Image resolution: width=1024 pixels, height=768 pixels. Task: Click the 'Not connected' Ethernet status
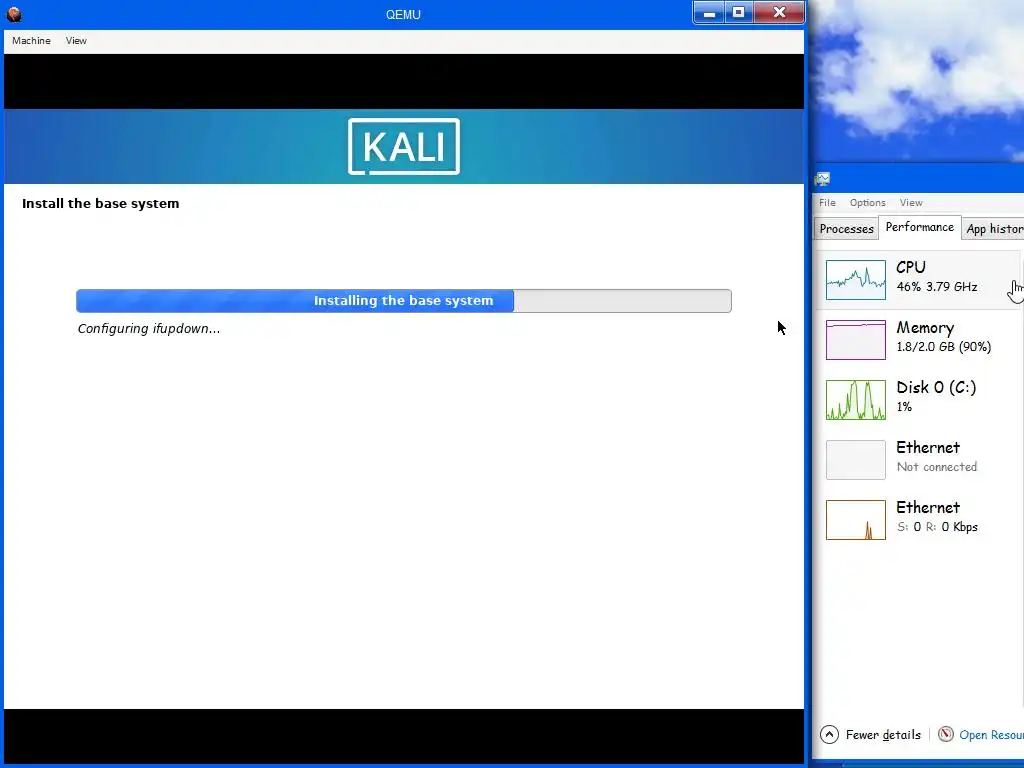(936, 467)
